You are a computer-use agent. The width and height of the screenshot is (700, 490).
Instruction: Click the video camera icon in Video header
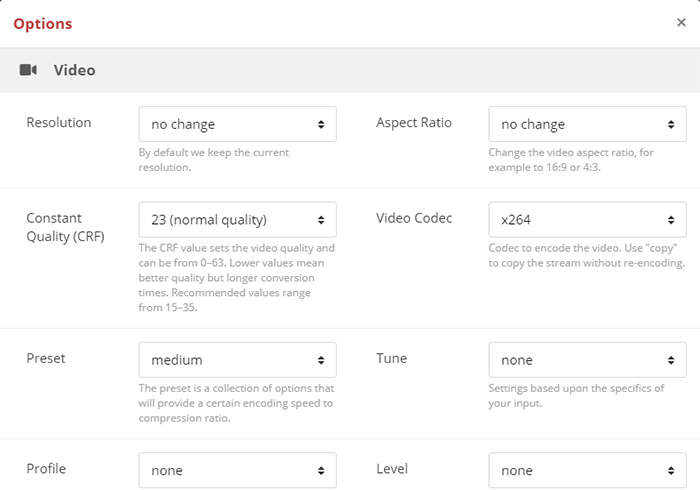point(28,70)
